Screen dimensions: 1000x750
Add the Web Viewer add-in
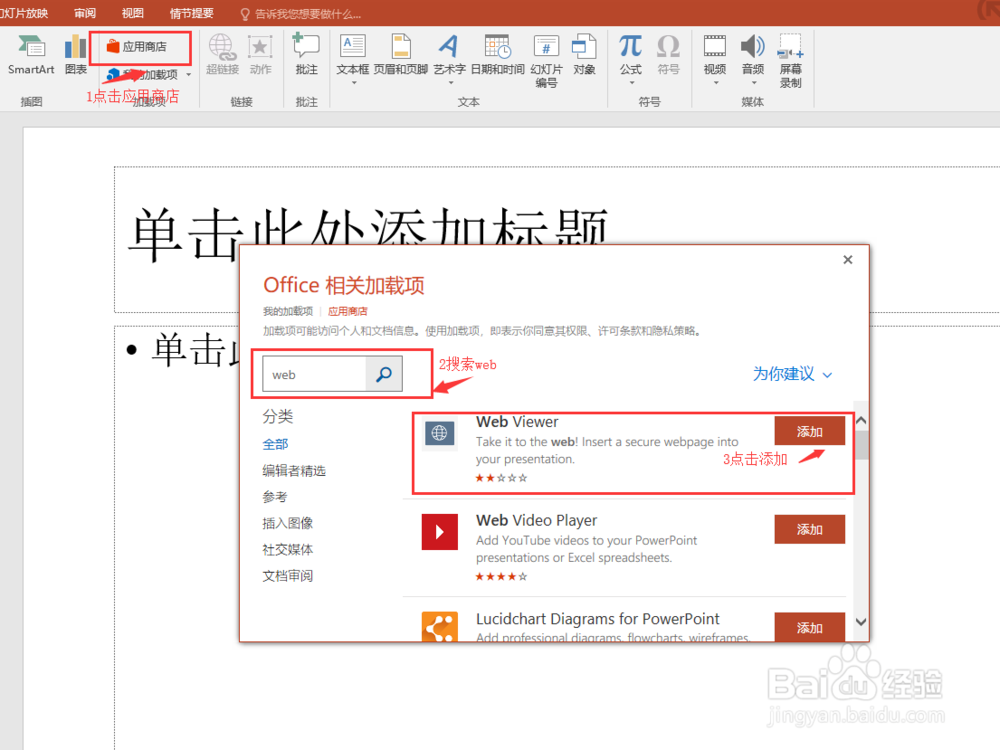(x=809, y=431)
